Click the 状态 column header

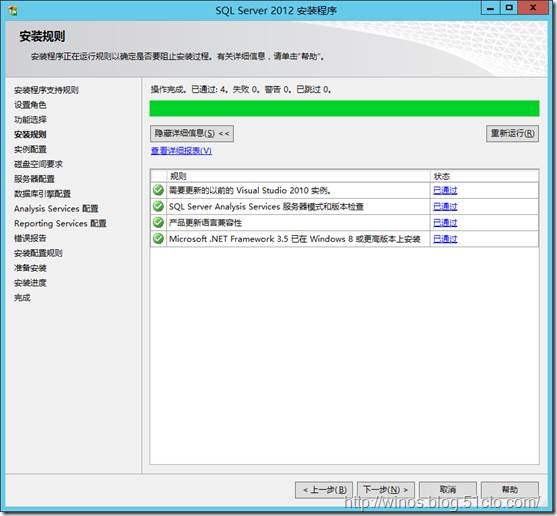(x=484, y=176)
